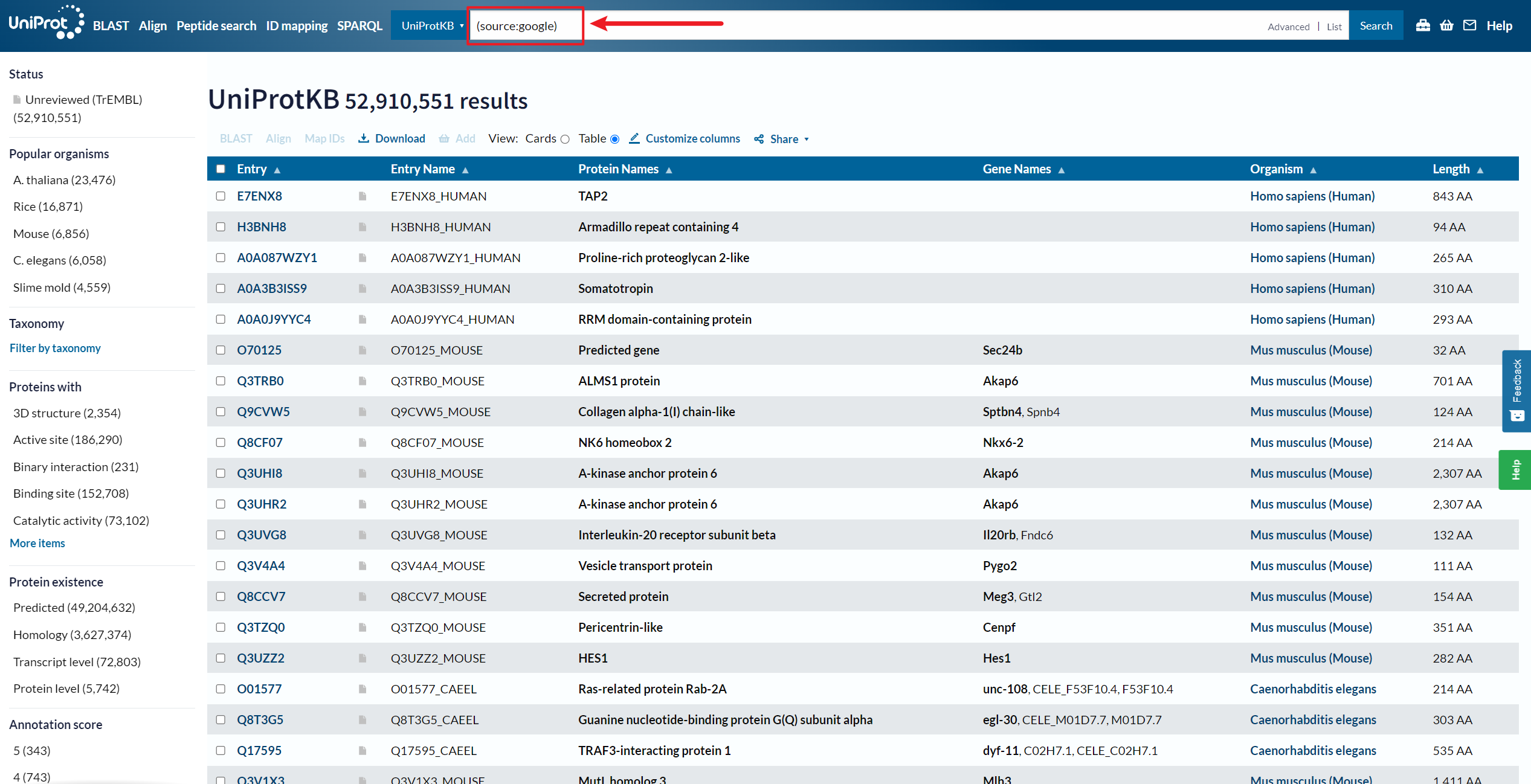The width and height of the screenshot is (1531, 784).
Task: Open the Align menu in header
Action: coord(153,25)
